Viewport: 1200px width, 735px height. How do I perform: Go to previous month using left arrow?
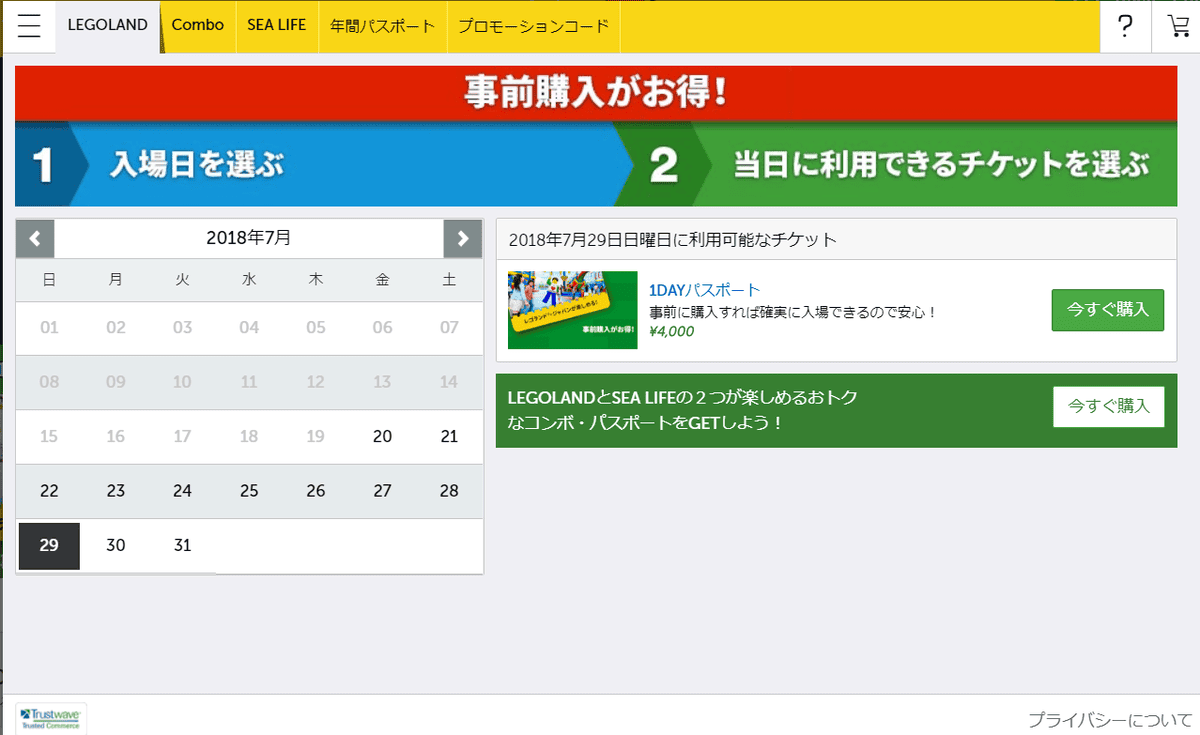pos(34,238)
